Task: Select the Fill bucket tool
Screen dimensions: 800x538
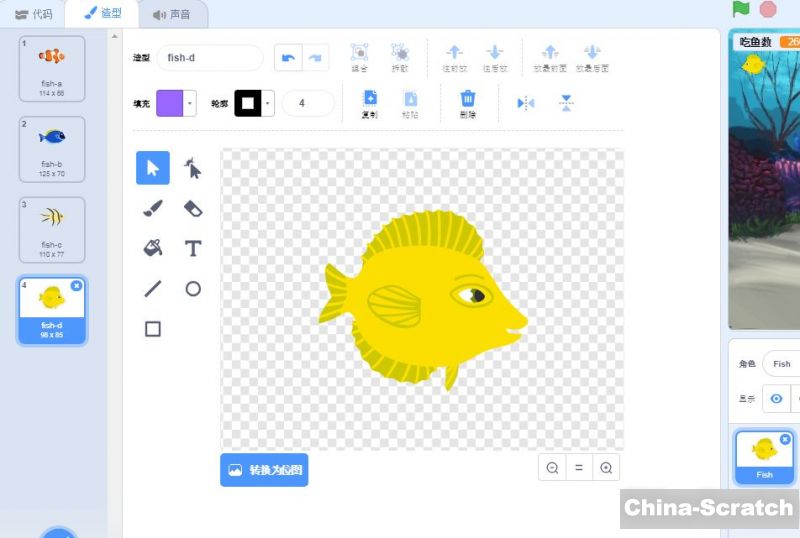Action: [153, 248]
